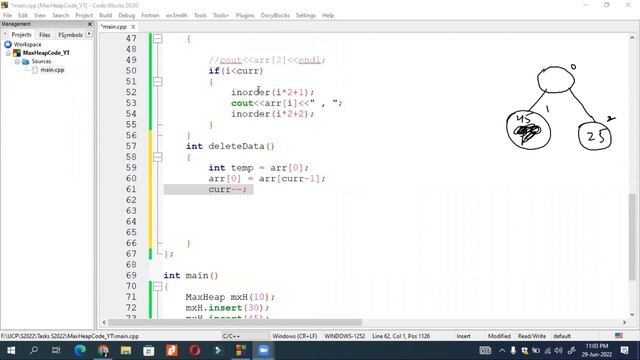Place cursor on curr--; line
640x360 pixels.
[227, 189]
